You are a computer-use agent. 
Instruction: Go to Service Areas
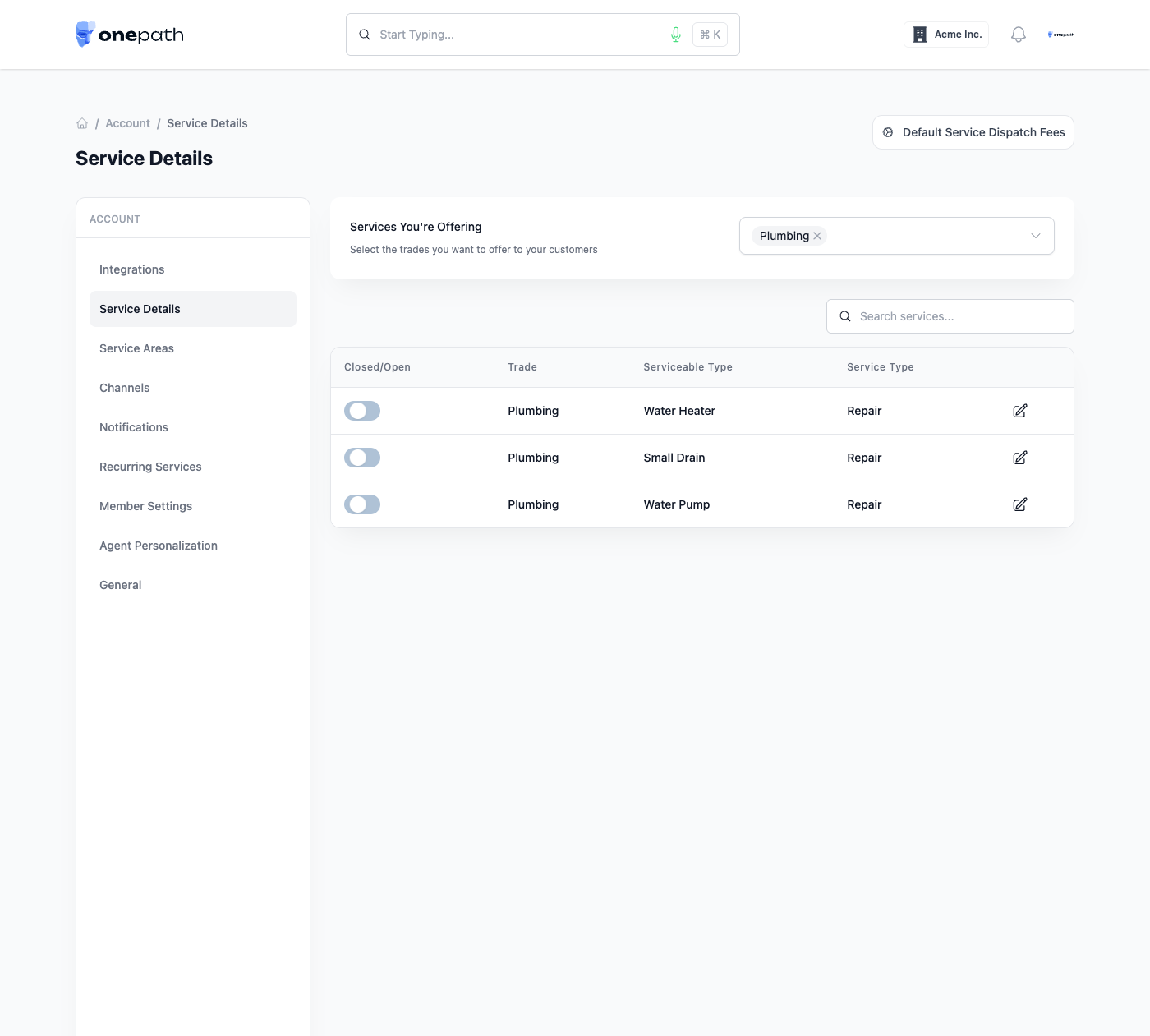[x=193, y=348]
